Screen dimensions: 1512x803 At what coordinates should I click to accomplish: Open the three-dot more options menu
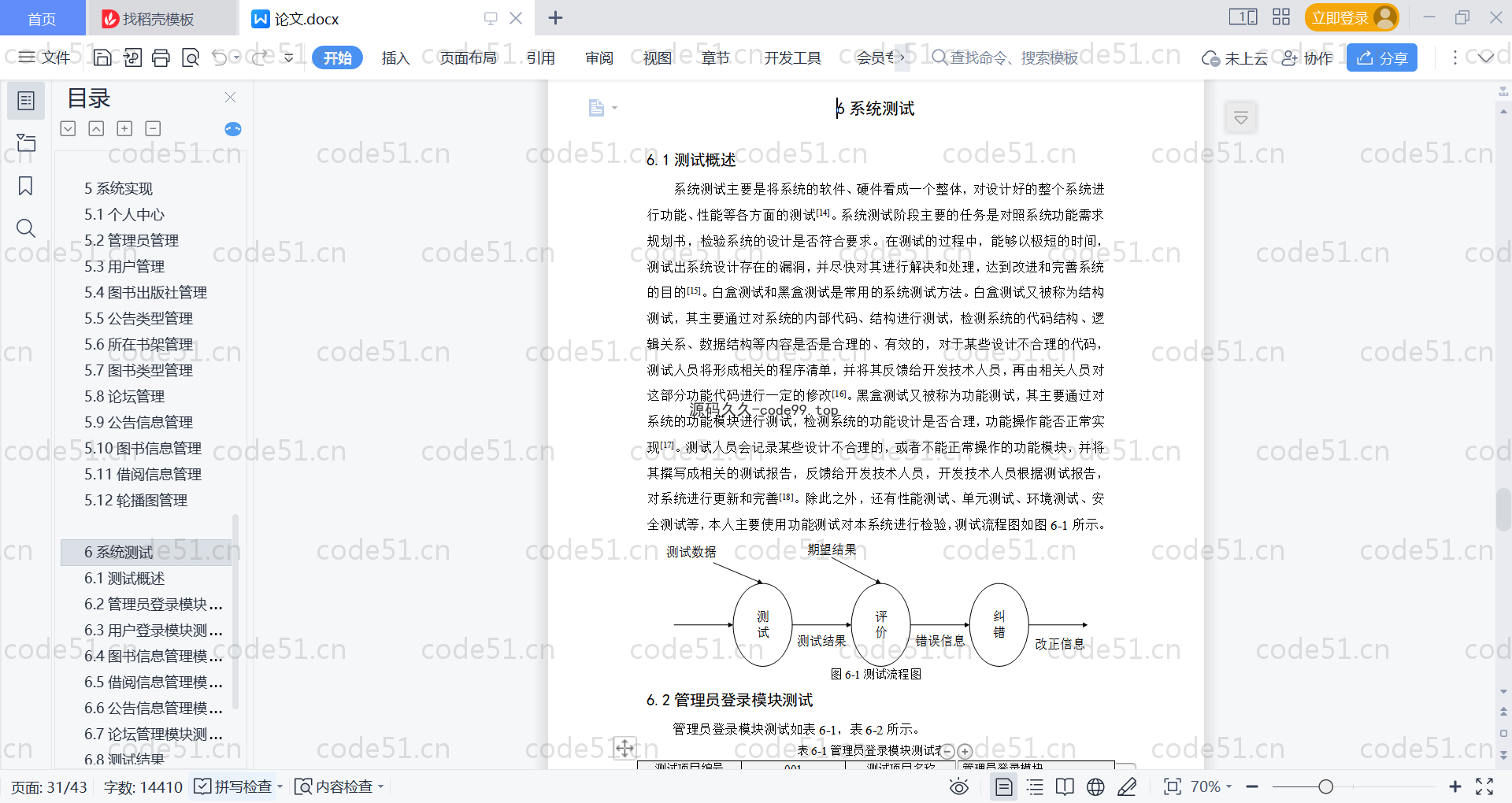coord(1455,57)
